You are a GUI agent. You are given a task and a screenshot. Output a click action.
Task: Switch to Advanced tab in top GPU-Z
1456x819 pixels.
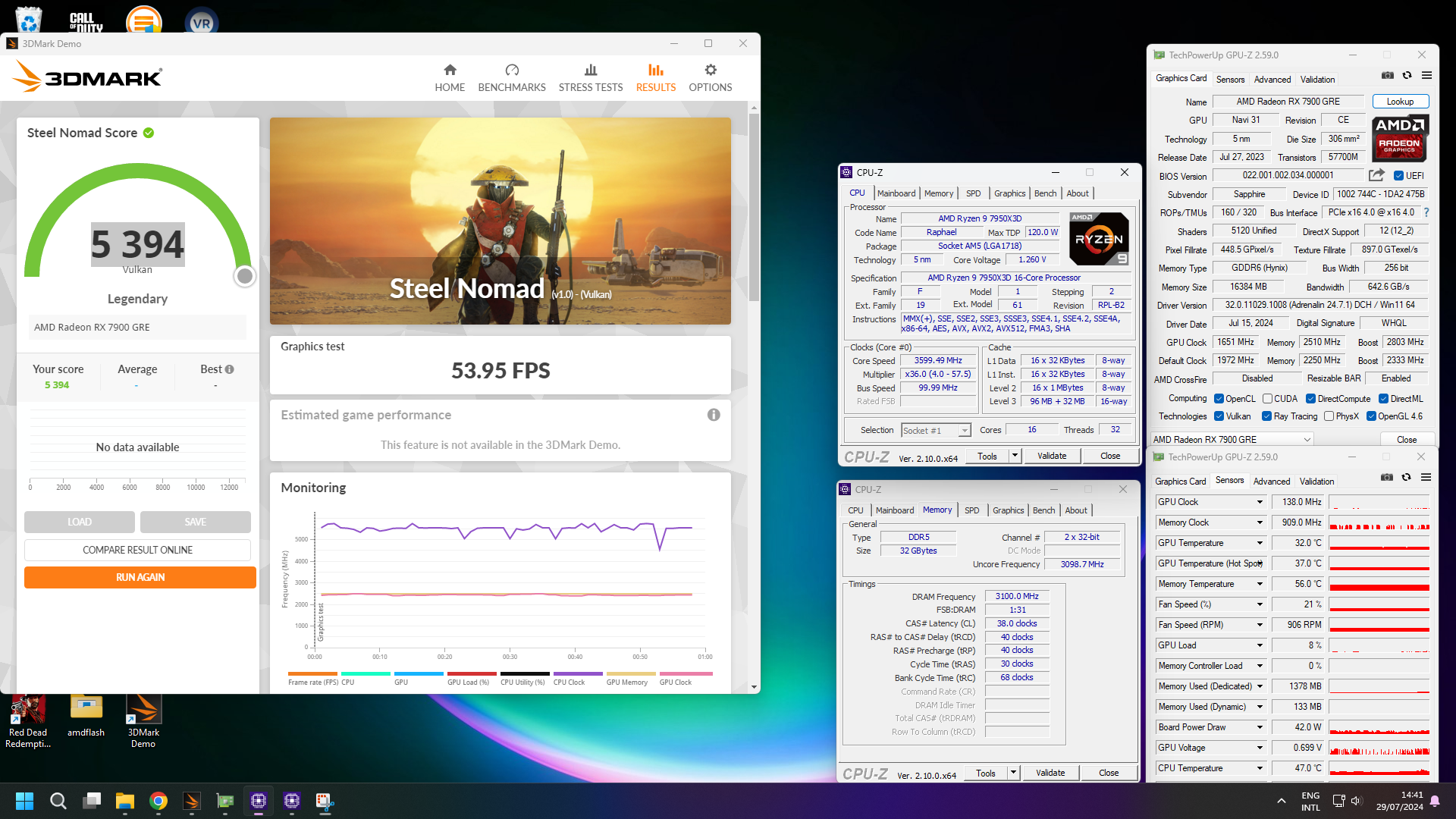(1272, 80)
